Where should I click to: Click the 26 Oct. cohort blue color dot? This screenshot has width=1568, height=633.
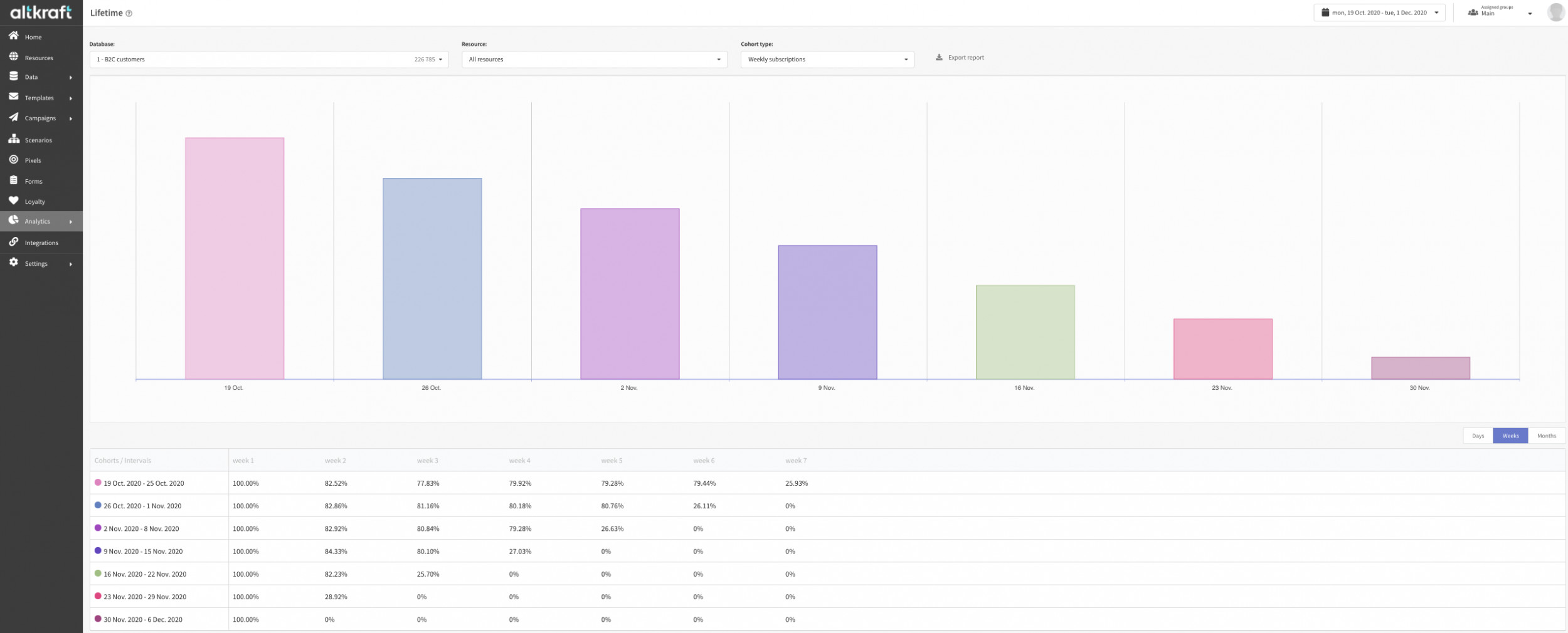(98, 505)
